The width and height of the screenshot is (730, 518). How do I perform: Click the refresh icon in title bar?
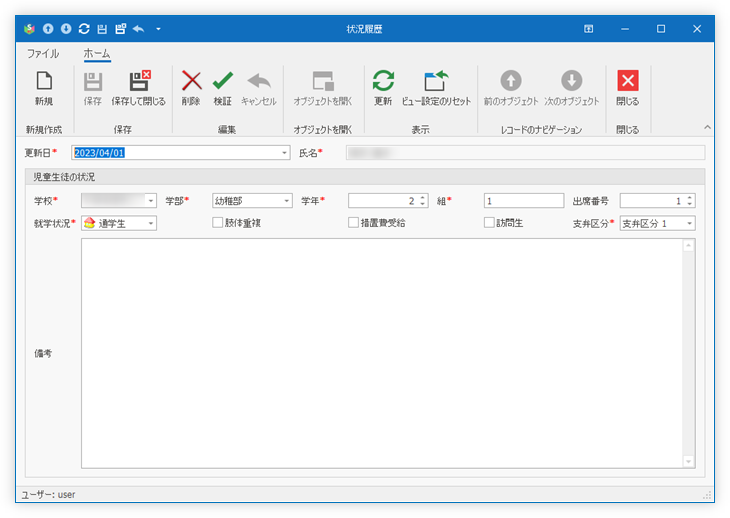click(x=84, y=29)
